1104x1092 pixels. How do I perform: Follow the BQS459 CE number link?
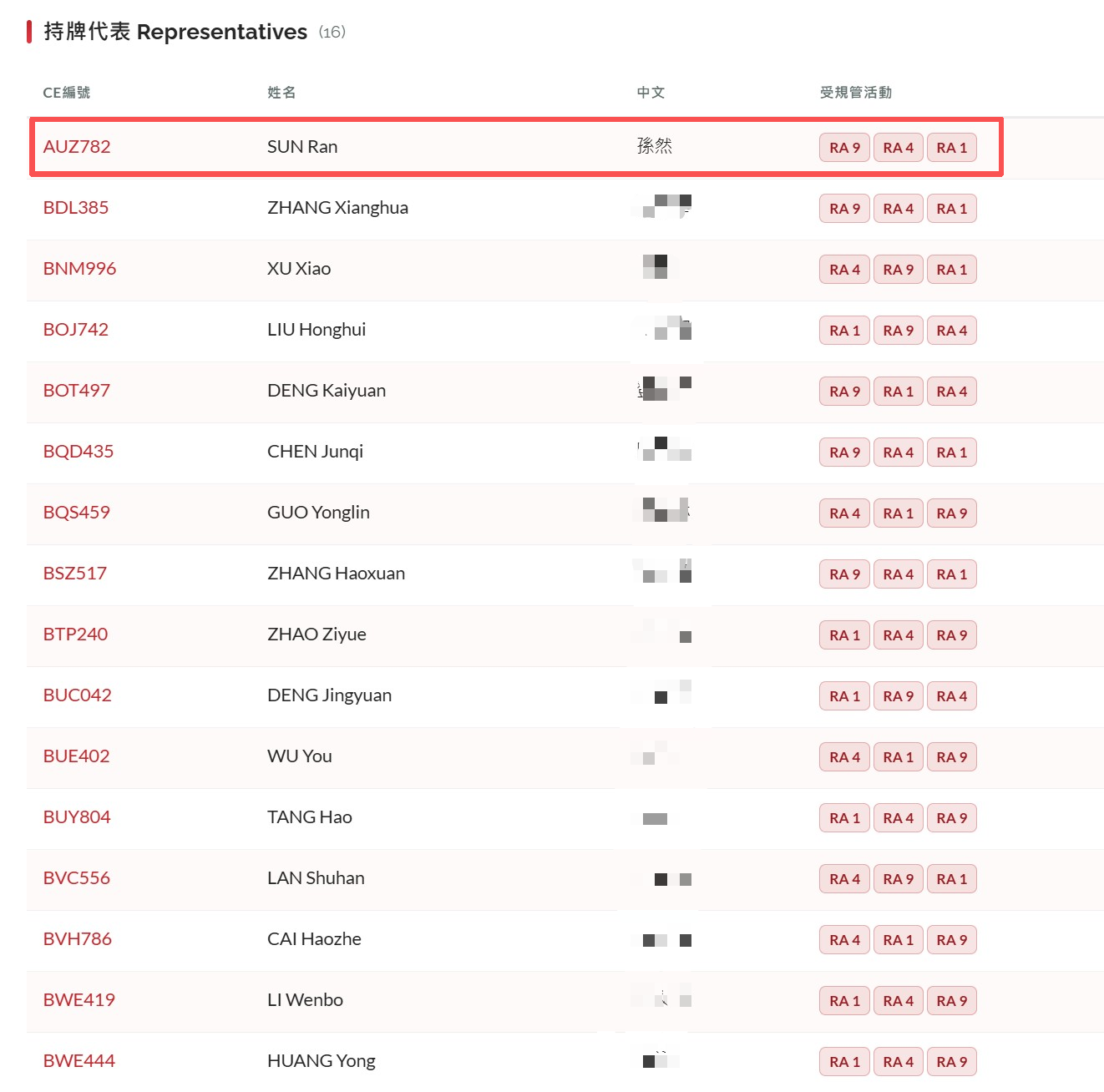tap(77, 513)
